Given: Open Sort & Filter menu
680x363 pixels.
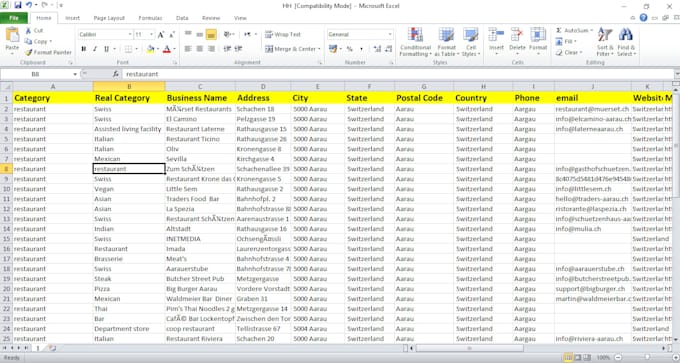Looking at the screenshot, I should [x=605, y=42].
